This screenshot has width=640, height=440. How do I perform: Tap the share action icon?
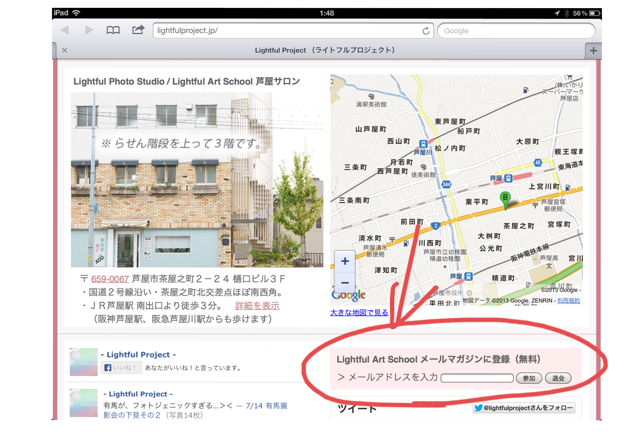point(138,30)
